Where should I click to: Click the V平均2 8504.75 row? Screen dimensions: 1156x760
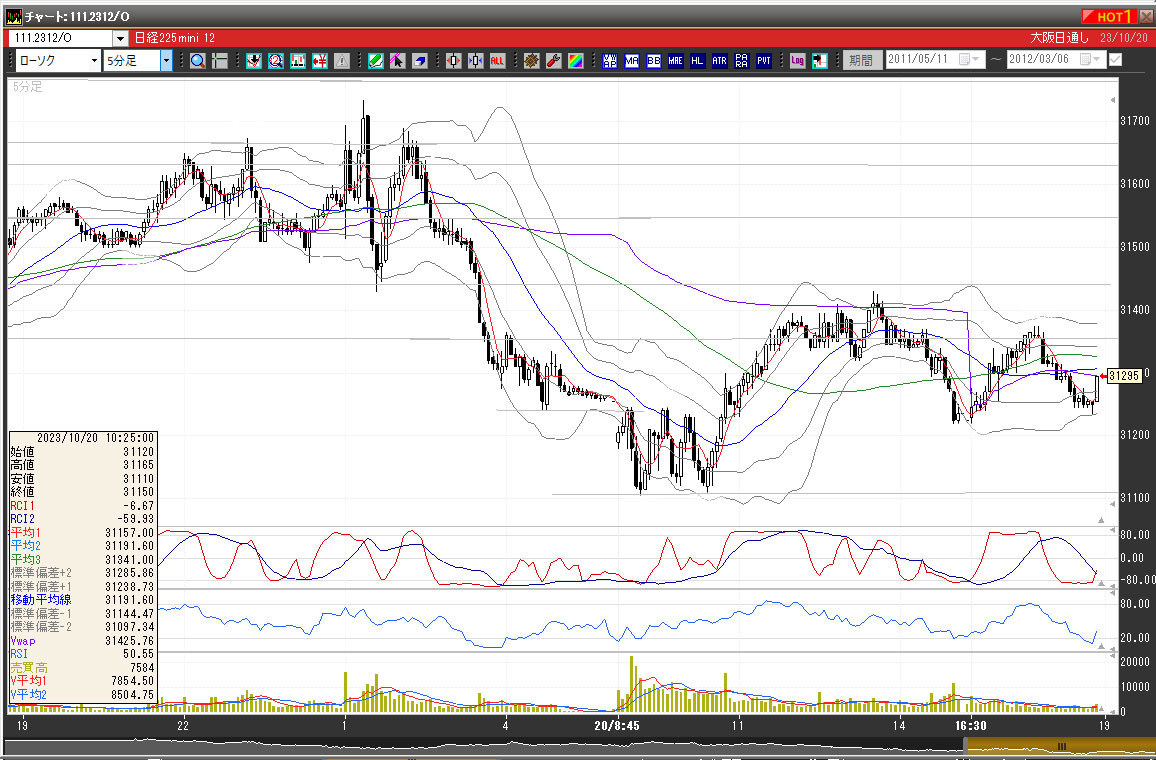point(83,694)
